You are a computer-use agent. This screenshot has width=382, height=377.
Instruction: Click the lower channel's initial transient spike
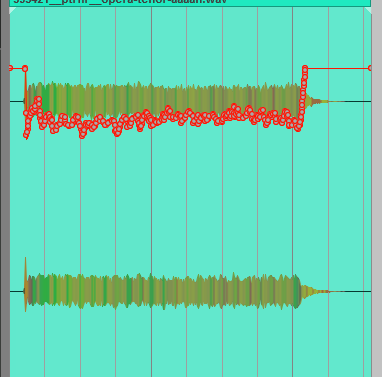[25, 284]
